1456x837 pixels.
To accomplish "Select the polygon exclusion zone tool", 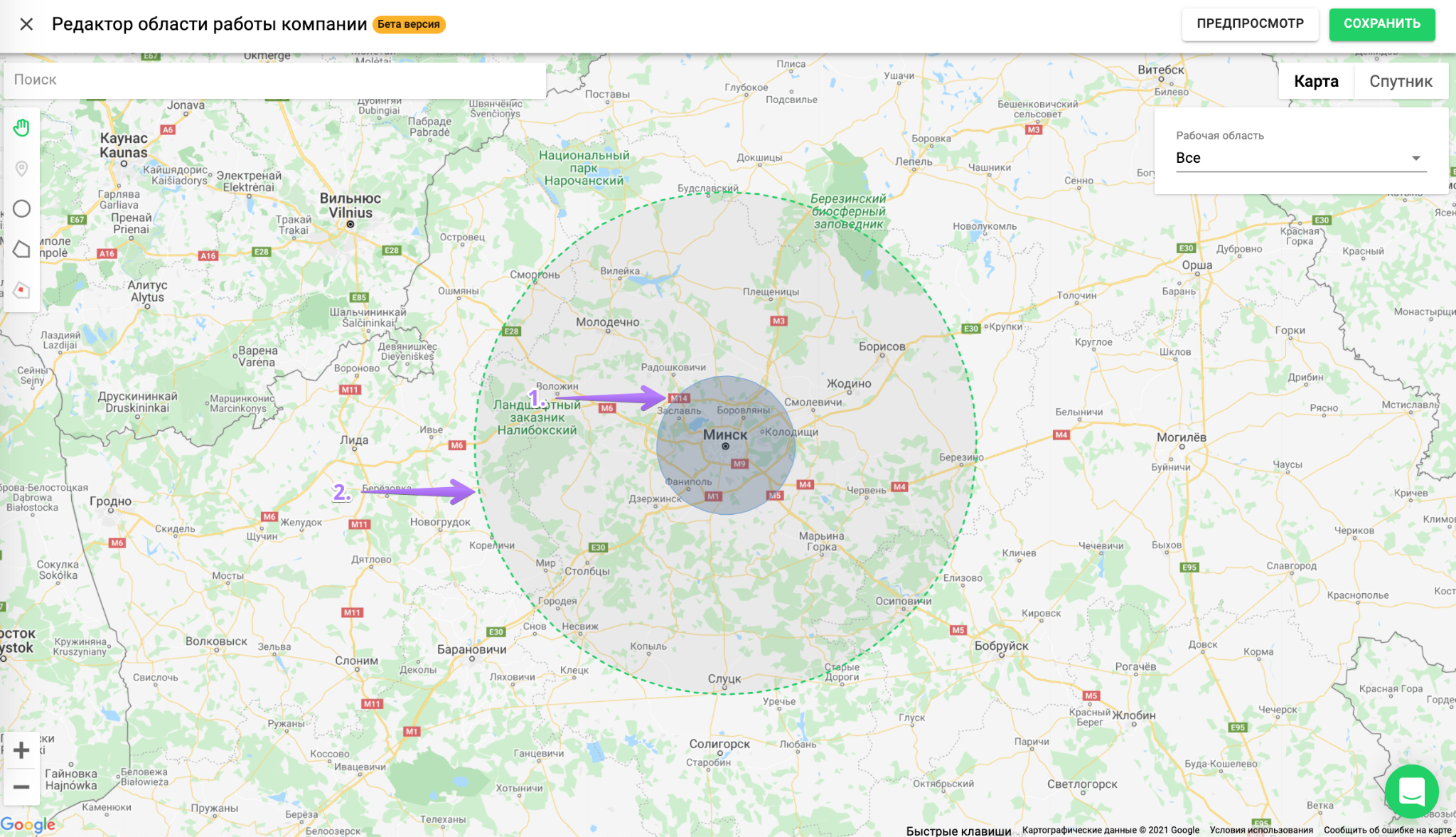I will click(x=21, y=290).
